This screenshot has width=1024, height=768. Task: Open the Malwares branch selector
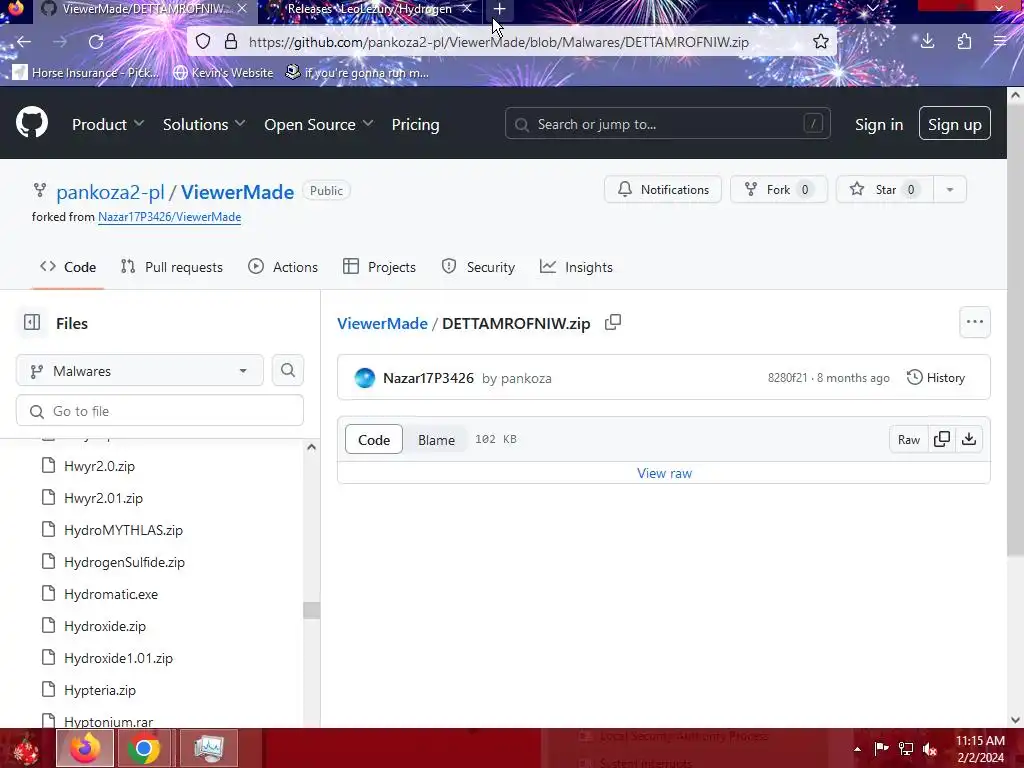140,371
